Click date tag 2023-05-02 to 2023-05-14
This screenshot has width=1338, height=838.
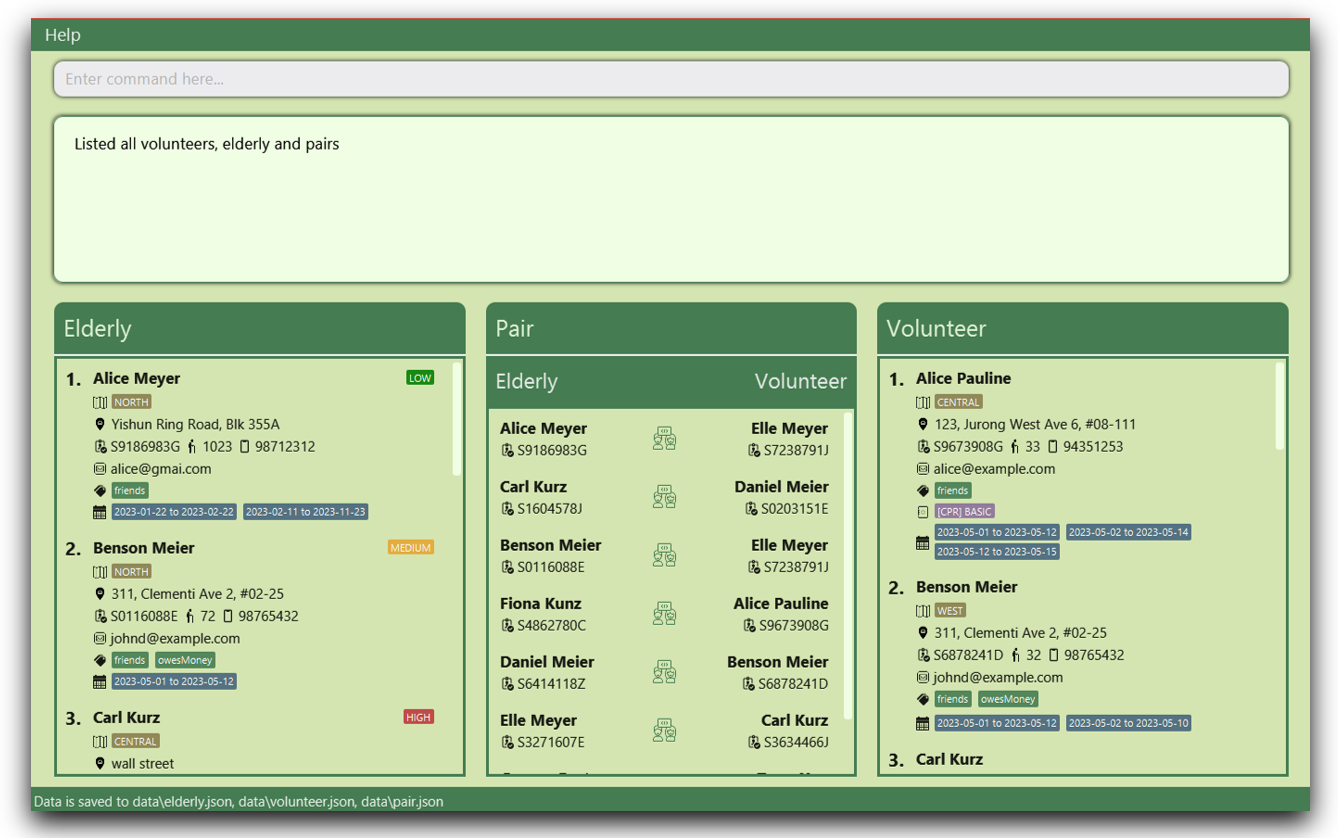point(1128,532)
